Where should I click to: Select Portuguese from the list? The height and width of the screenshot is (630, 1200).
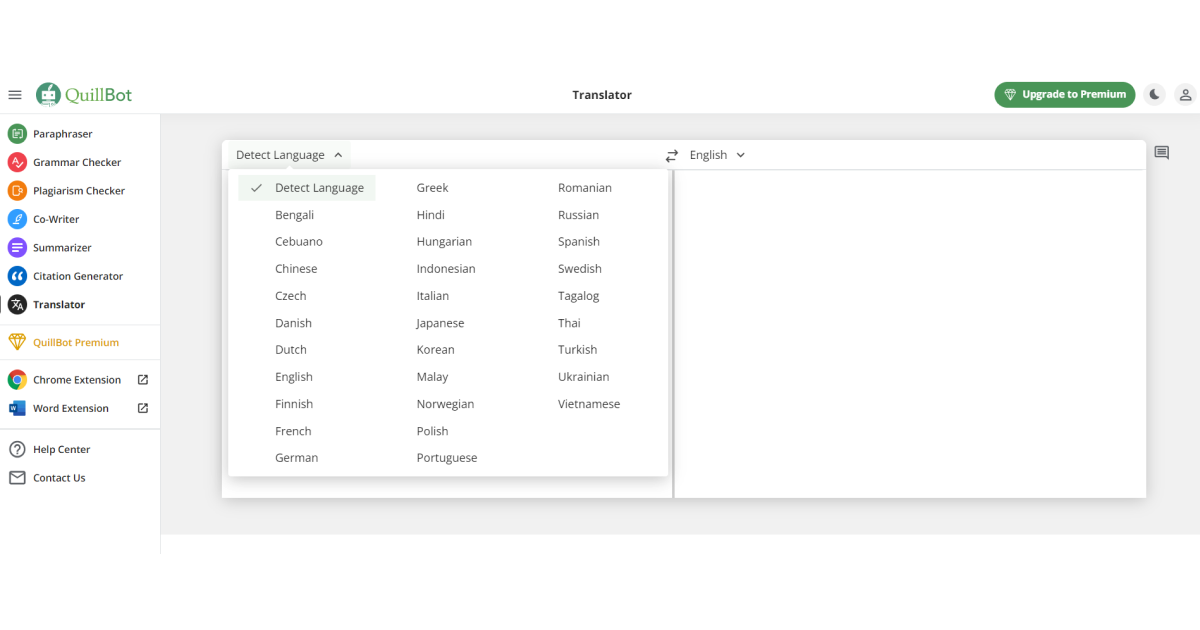[x=447, y=458]
